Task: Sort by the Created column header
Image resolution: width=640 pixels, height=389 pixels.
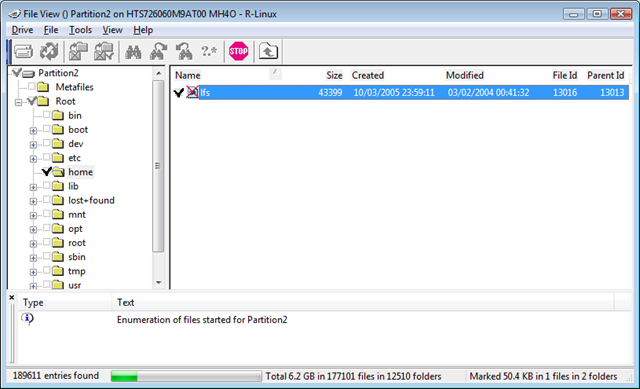Action: click(x=368, y=75)
